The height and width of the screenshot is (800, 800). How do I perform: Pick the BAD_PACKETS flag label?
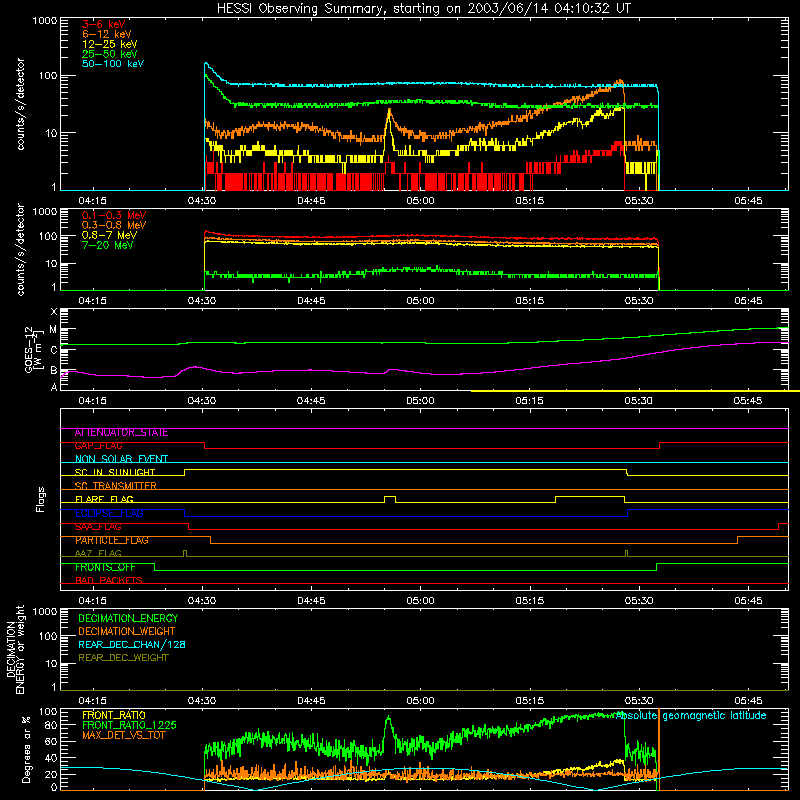point(109,581)
